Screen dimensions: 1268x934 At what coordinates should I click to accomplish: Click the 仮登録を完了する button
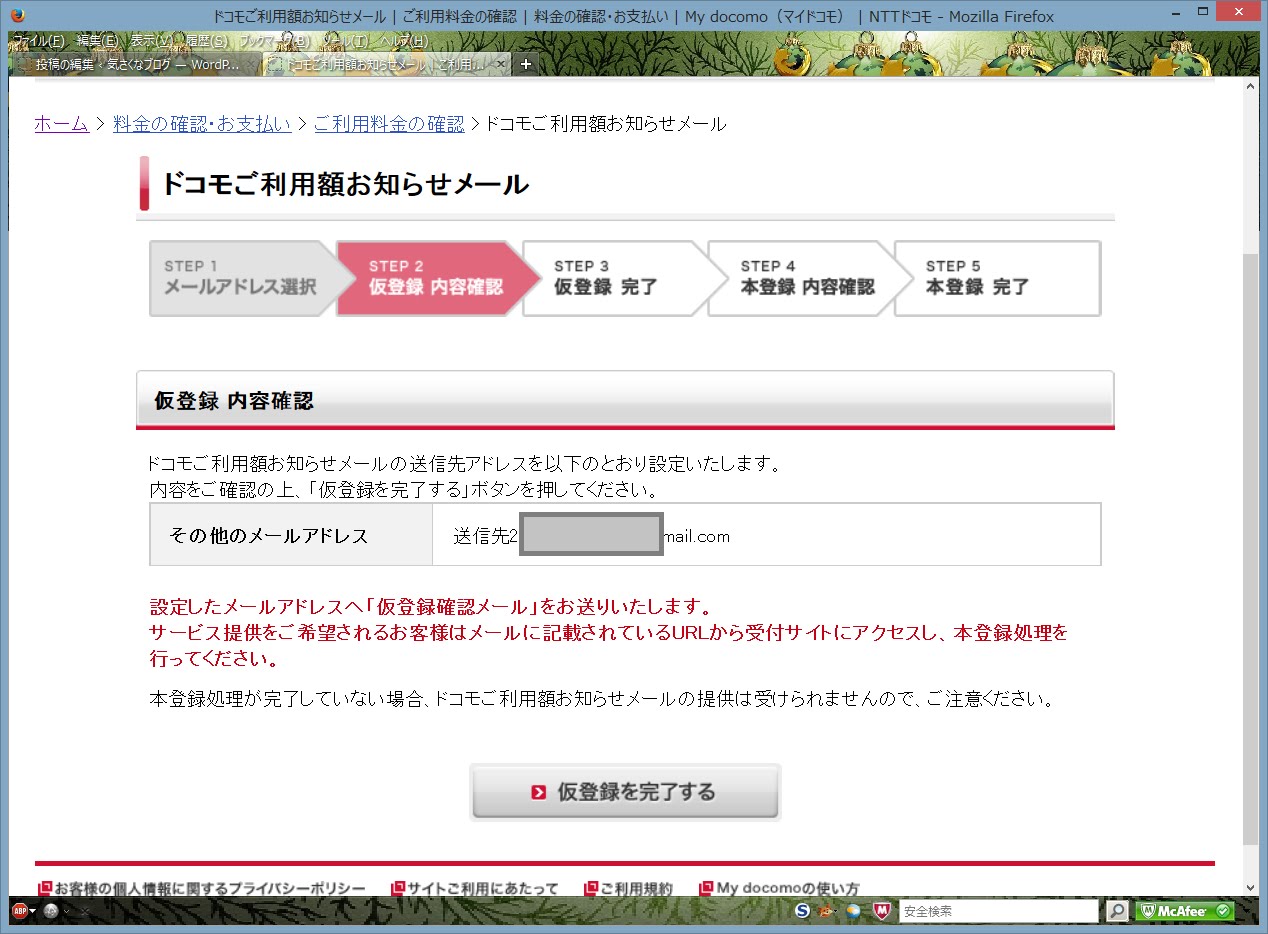(x=625, y=792)
